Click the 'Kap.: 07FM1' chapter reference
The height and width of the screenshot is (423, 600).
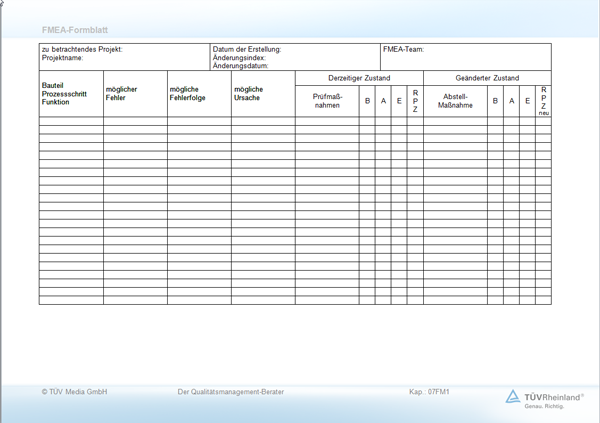coord(431,392)
